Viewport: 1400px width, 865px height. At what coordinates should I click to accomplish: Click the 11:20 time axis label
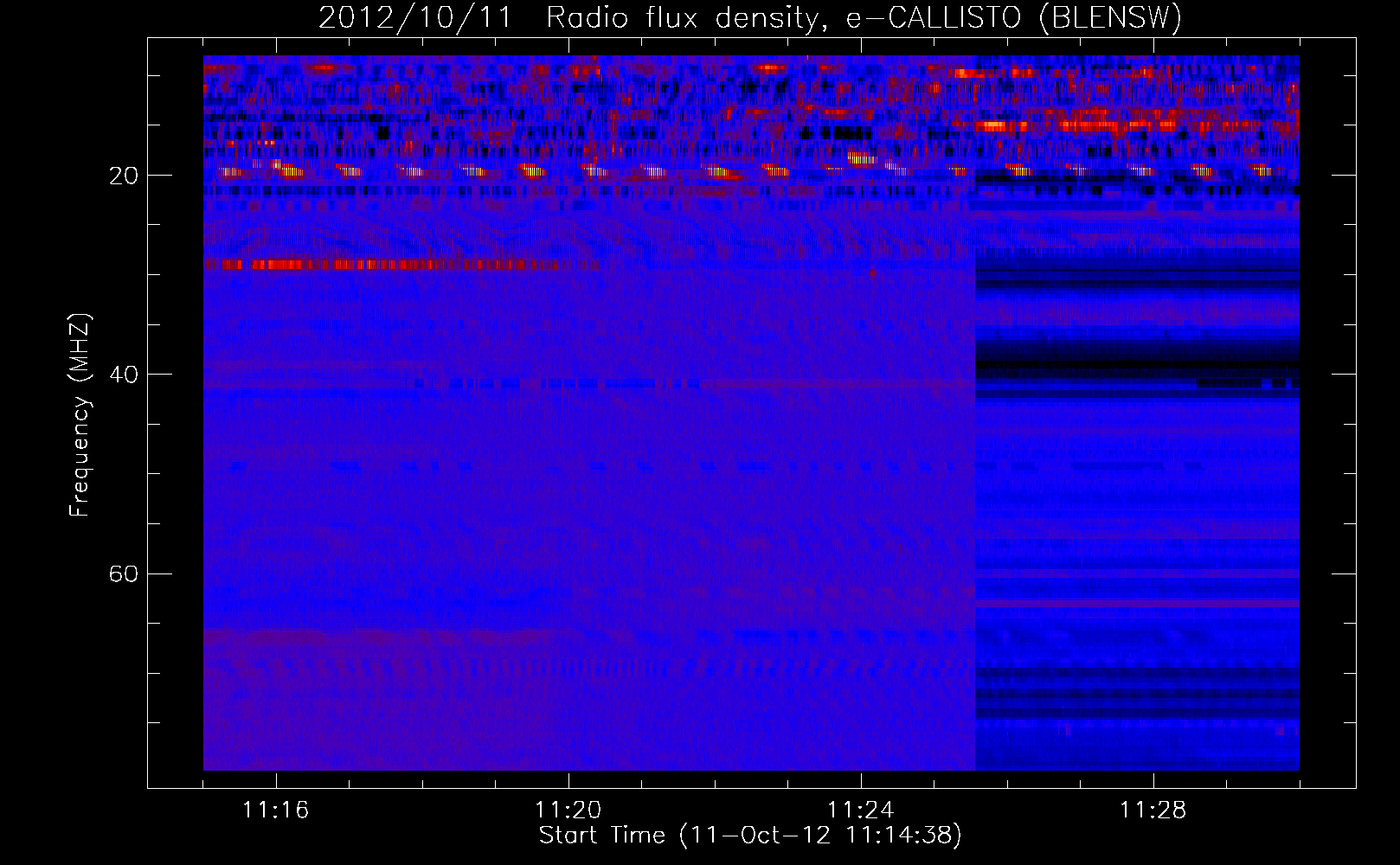tap(568, 811)
